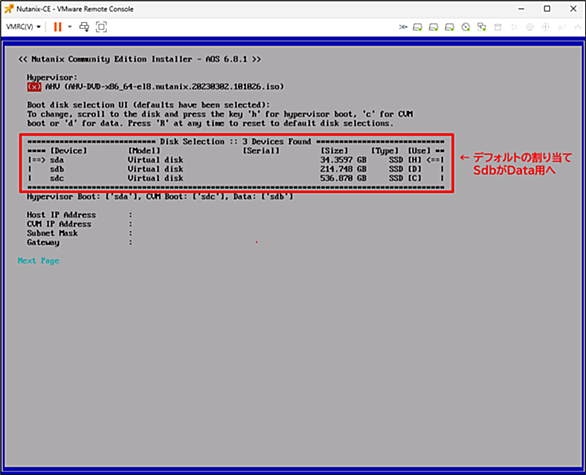Click the 214.748 GB size value
586x475 pixels.
pos(343,169)
